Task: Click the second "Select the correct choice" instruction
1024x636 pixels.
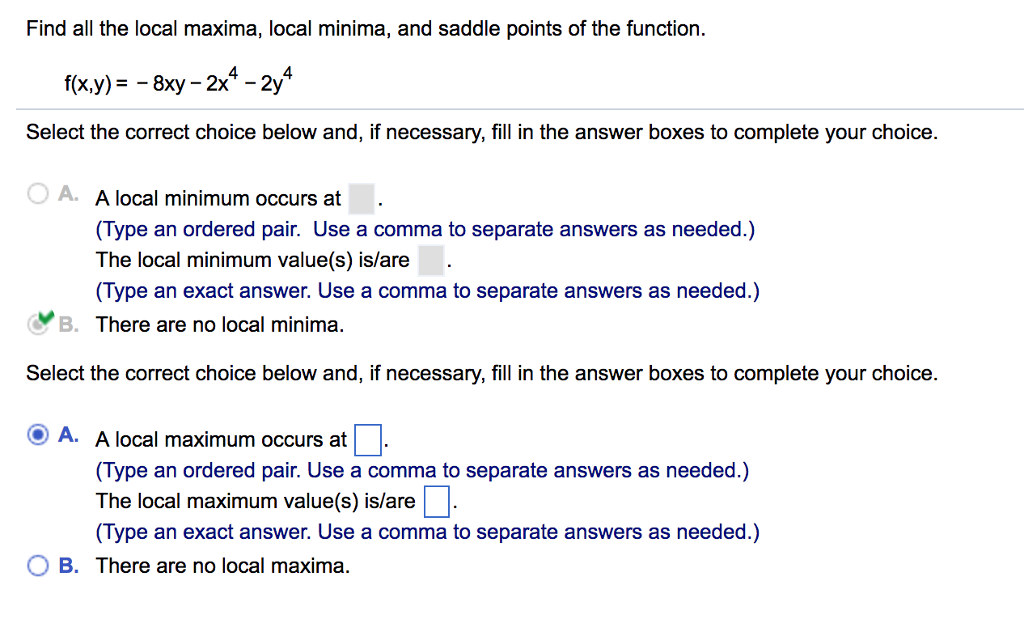Action: pyautogui.click(x=481, y=374)
